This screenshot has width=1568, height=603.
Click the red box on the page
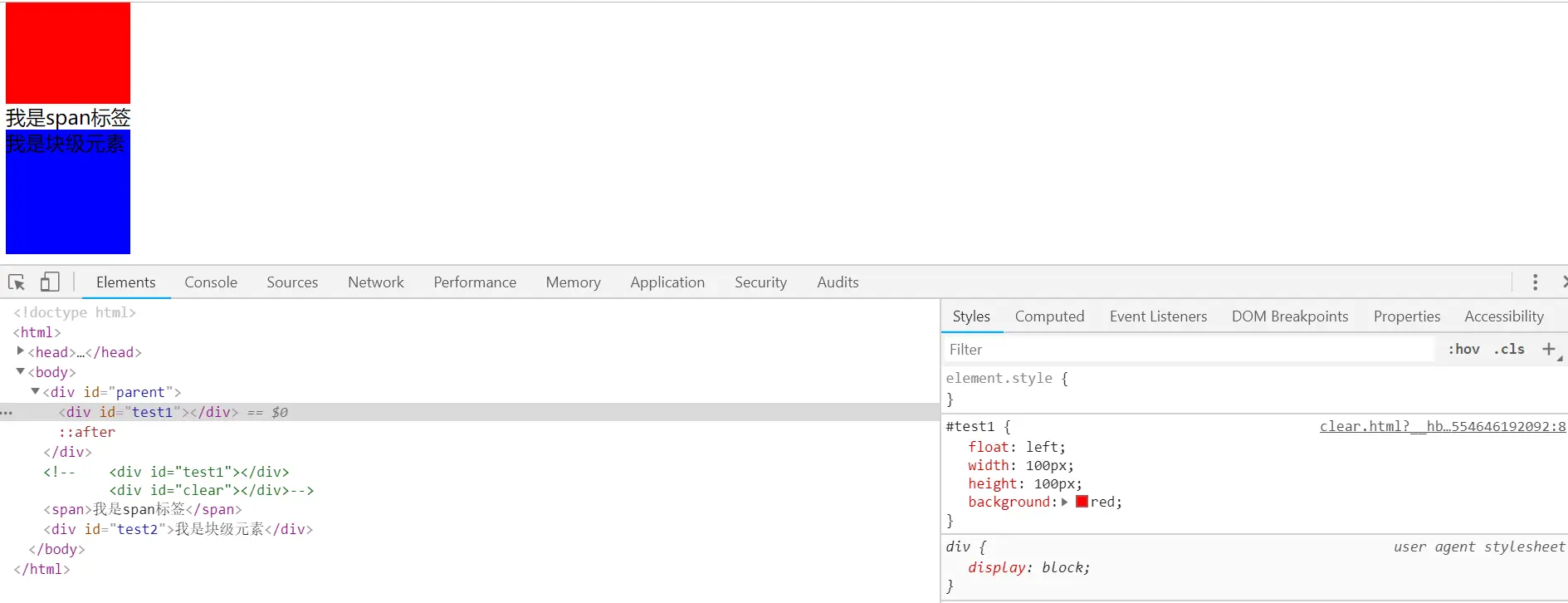(x=68, y=53)
